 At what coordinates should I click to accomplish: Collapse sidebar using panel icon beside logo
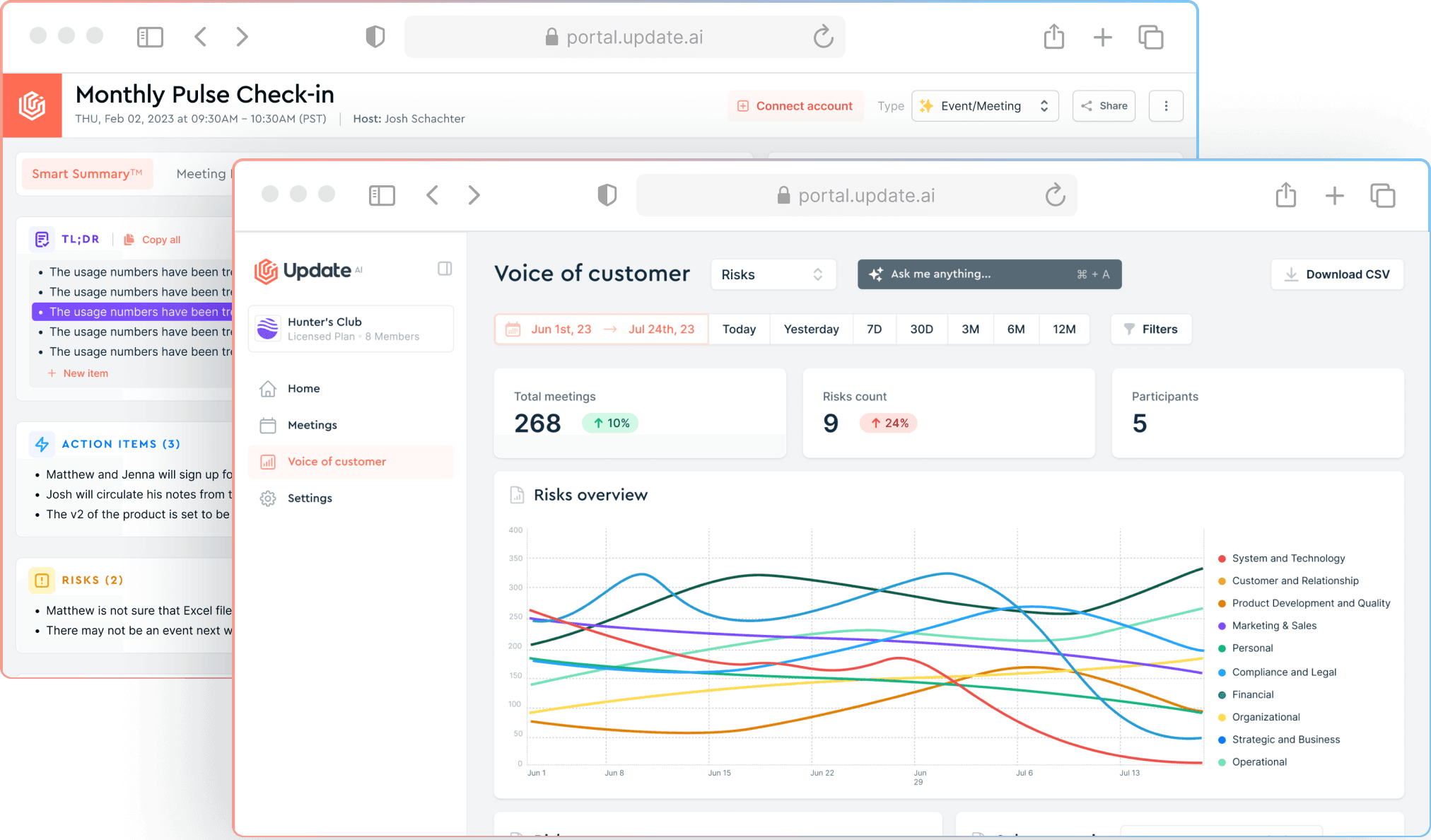click(x=445, y=269)
